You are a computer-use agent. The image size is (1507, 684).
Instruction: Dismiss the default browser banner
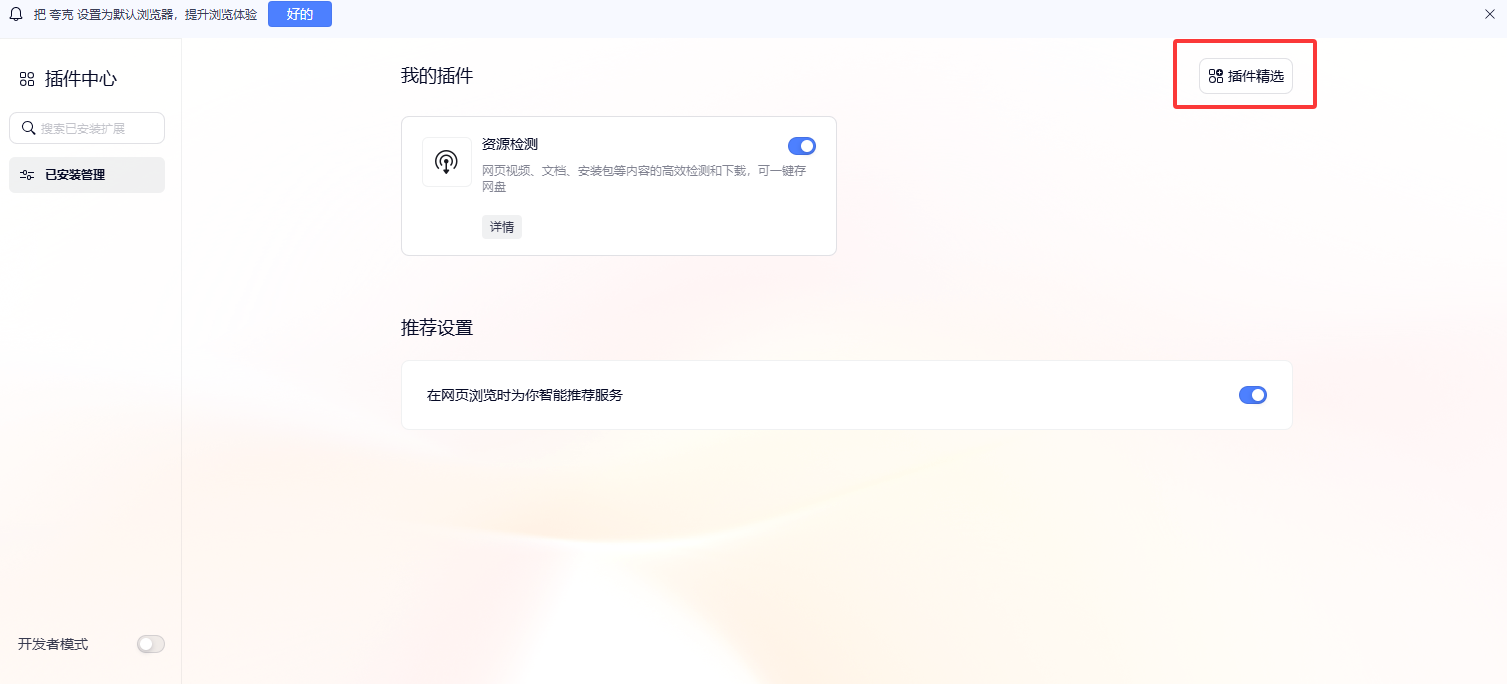point(1490,14)
